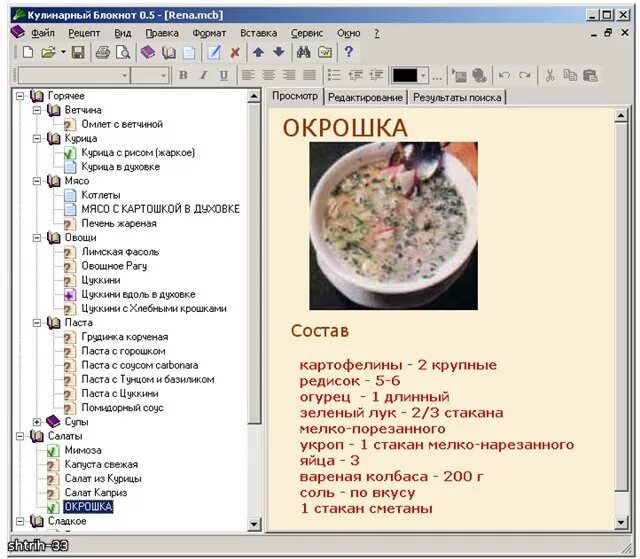Select recipe Курица в духовке

[120, 166]
